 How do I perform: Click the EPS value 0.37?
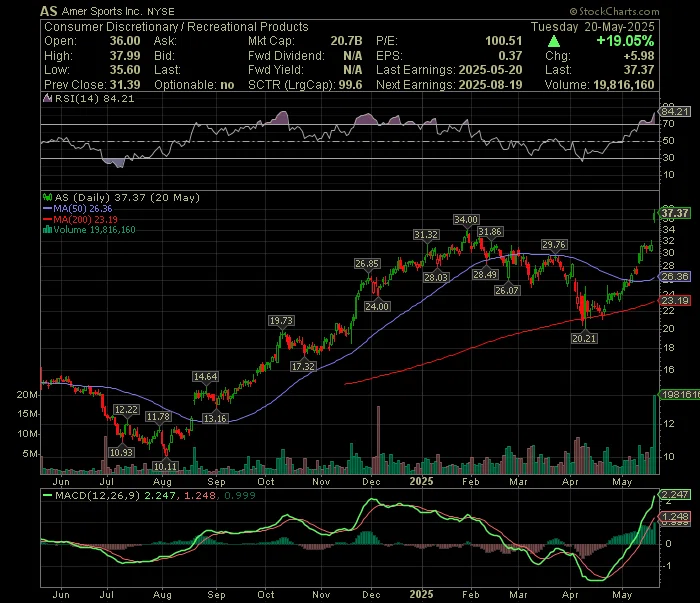(x=510, y=56)
